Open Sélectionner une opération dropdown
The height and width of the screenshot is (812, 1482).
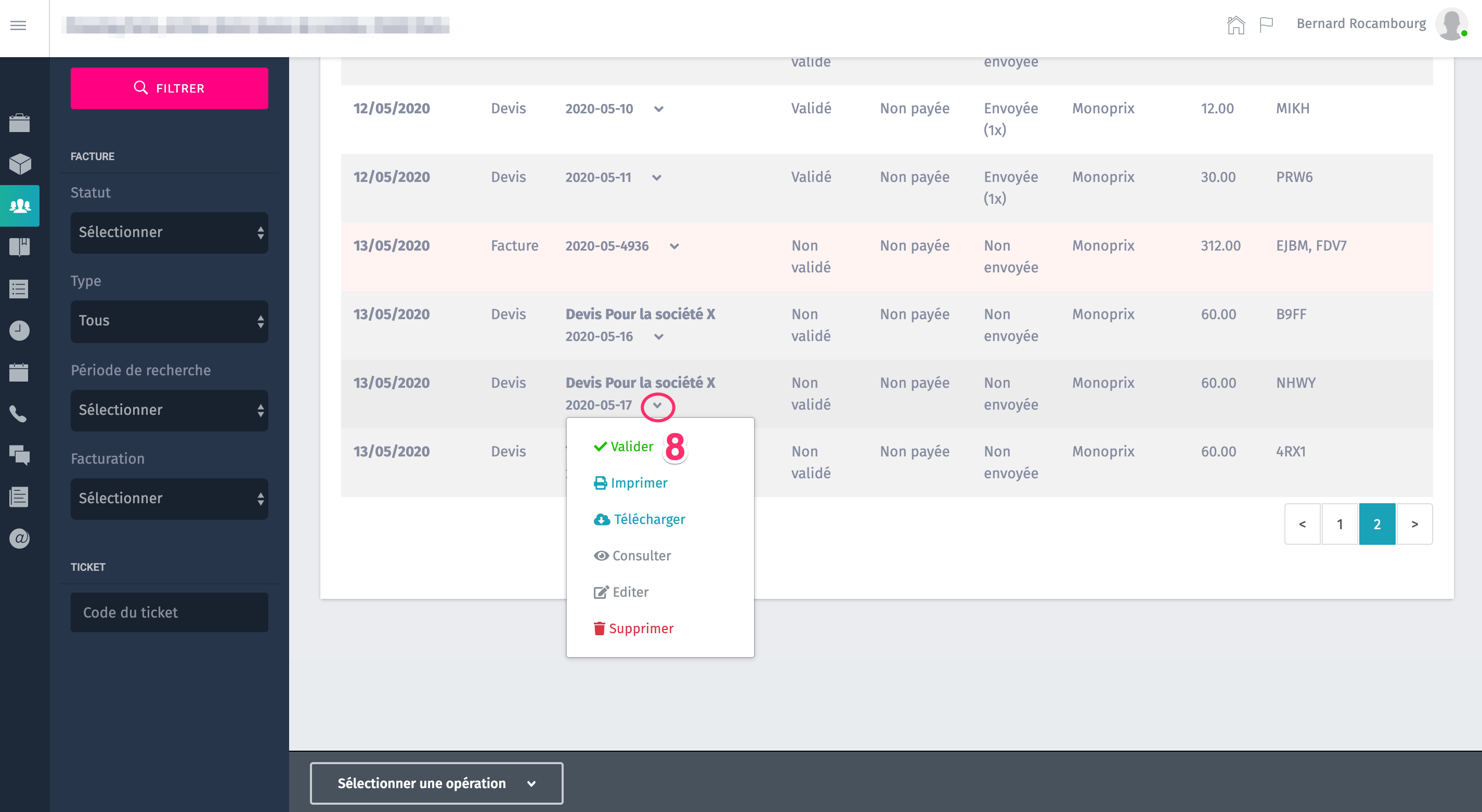click(436, 783)
